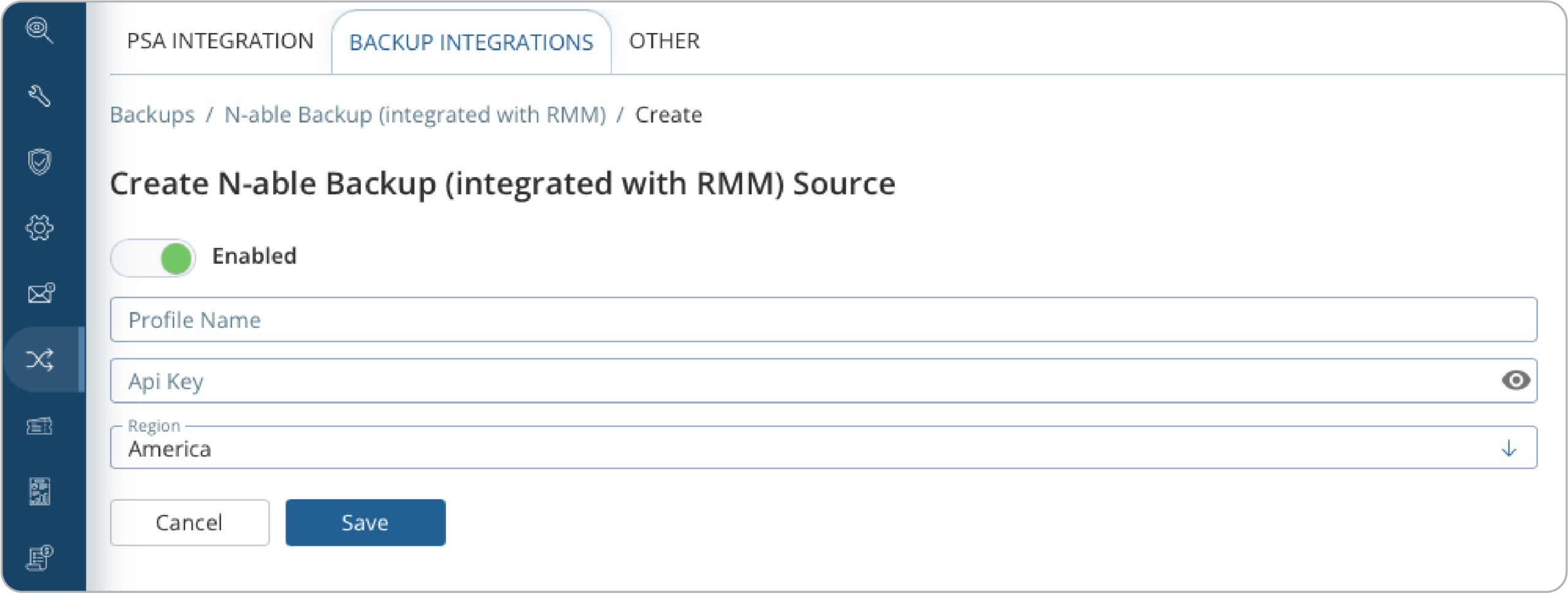This screenshot has width=1568, height=593.
Task: Open the document list sidebar icon at bottom
Action: click(39, 557)
